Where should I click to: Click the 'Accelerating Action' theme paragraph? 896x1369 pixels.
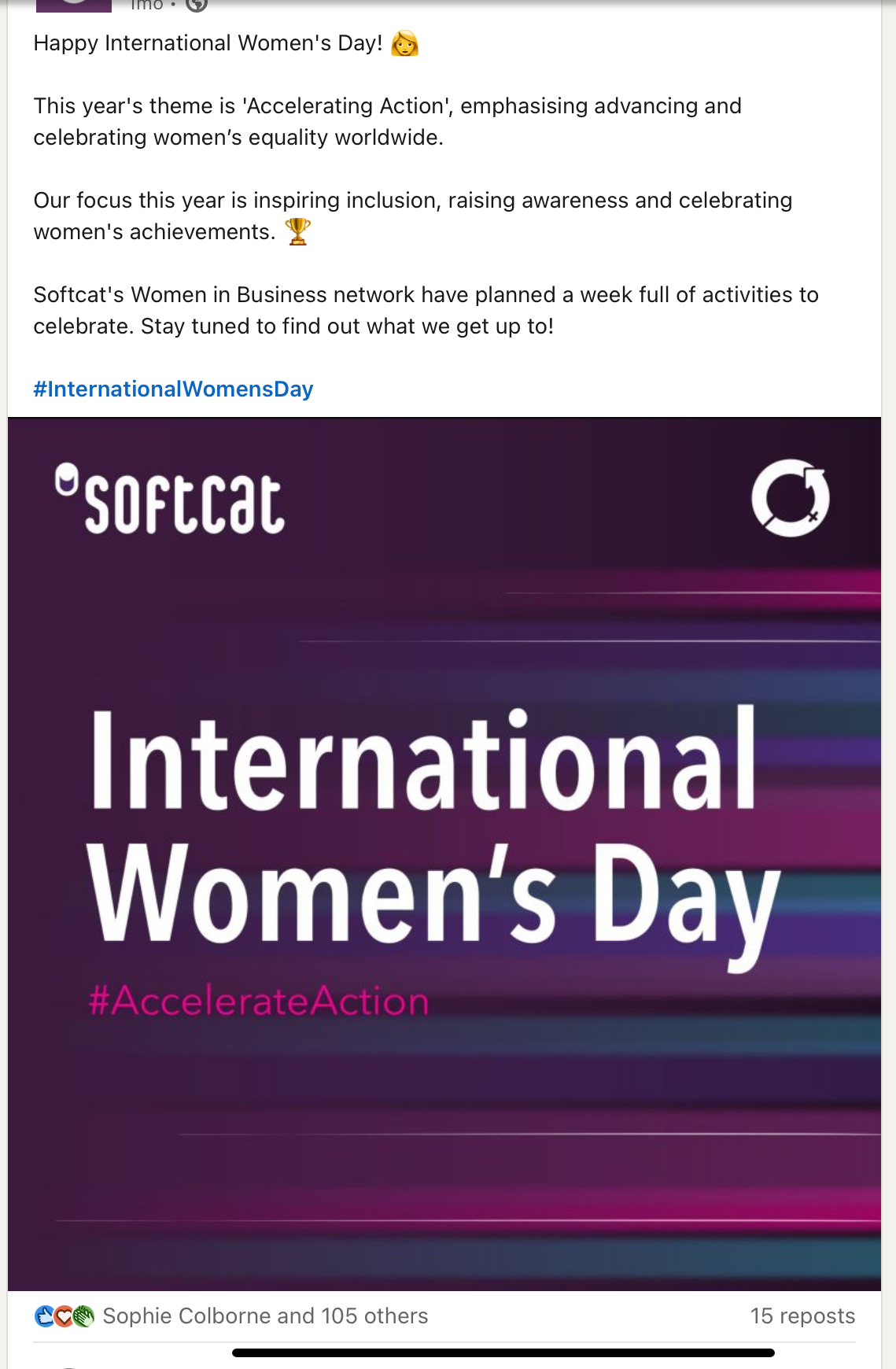click(x=387, y=121)
